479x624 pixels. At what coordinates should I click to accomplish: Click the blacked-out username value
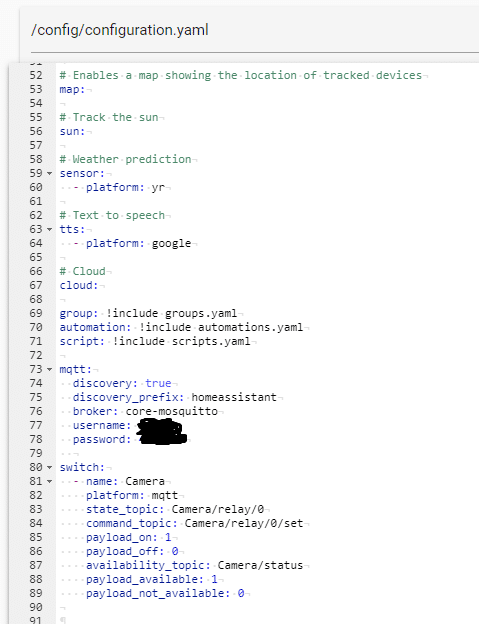coord(159,426)
